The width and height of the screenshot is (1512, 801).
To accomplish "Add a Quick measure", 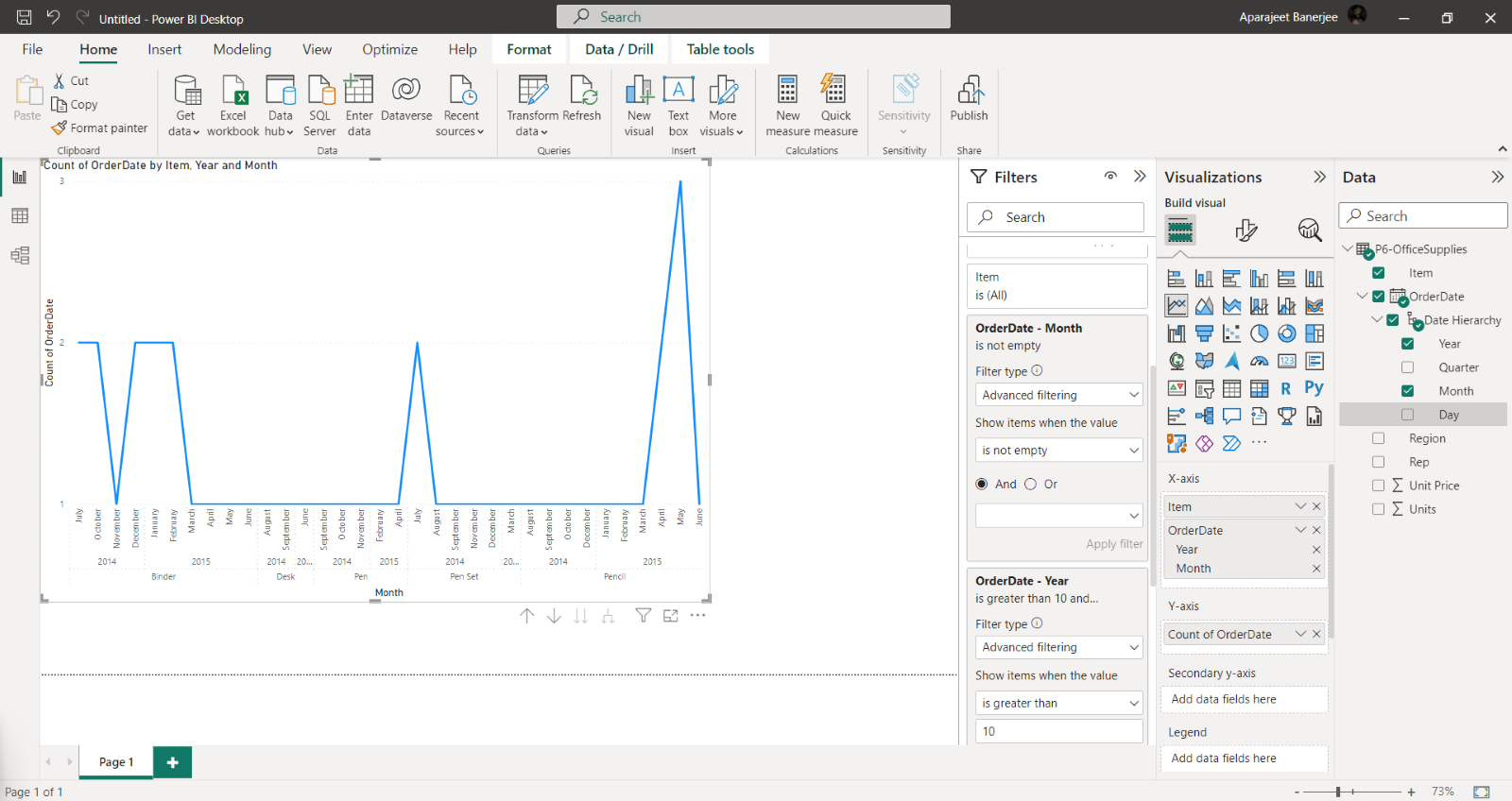I will tap(835, 105).
